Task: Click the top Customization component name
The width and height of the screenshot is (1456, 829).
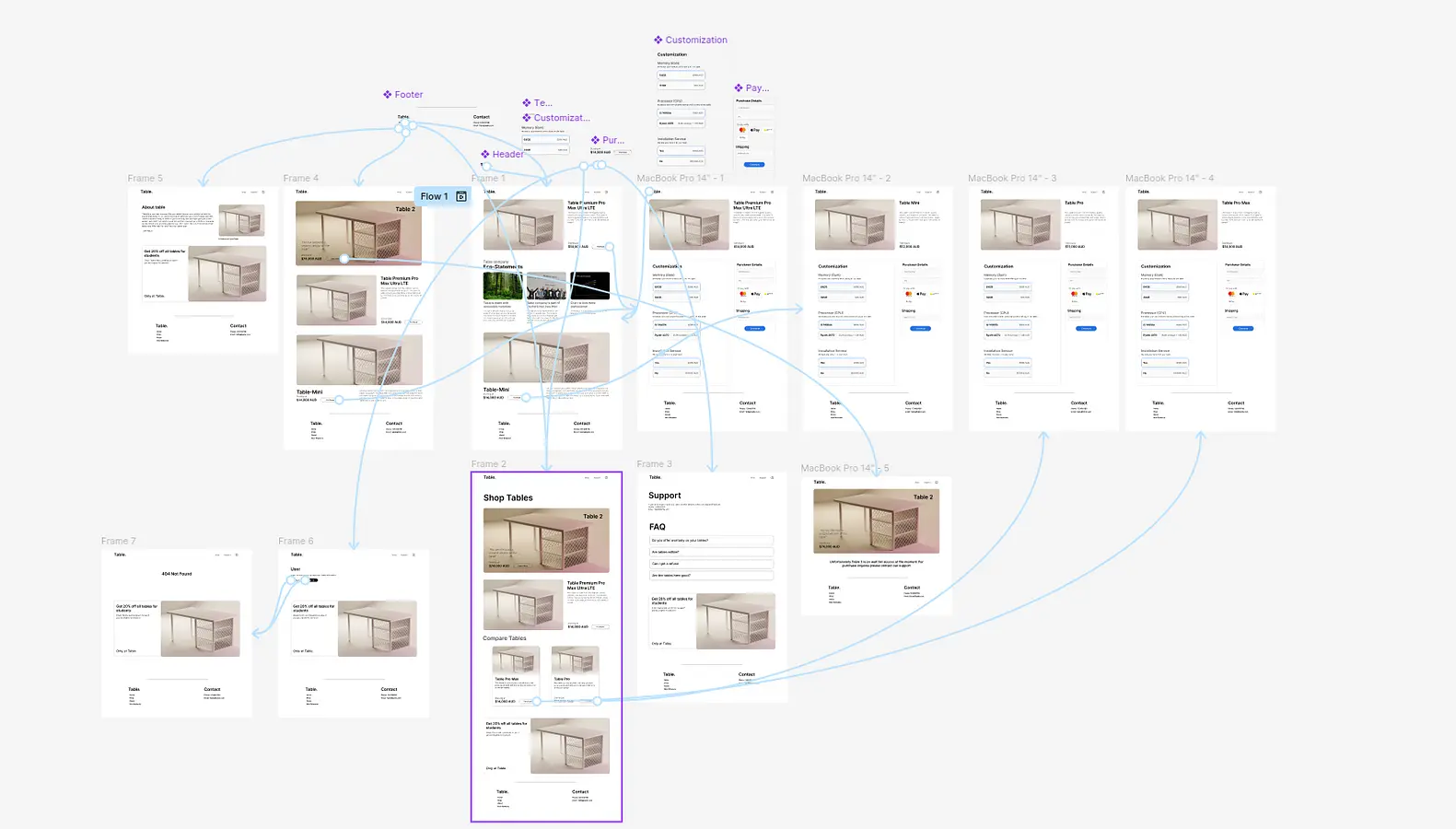Action: [696, 41]
